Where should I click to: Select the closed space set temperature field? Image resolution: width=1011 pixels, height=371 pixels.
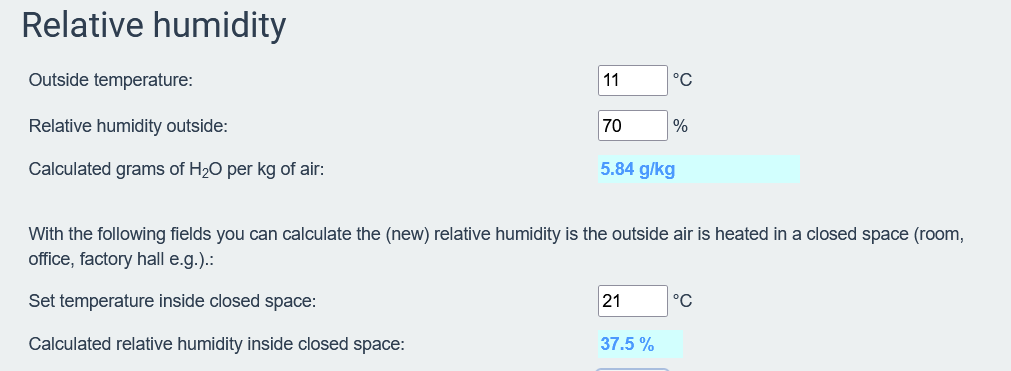633,301
